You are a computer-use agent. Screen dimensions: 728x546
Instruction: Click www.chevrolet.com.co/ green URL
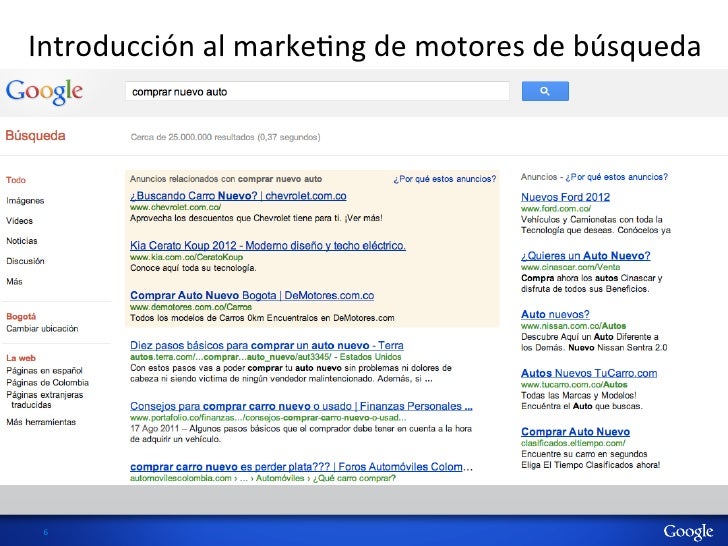click(176, 207)
